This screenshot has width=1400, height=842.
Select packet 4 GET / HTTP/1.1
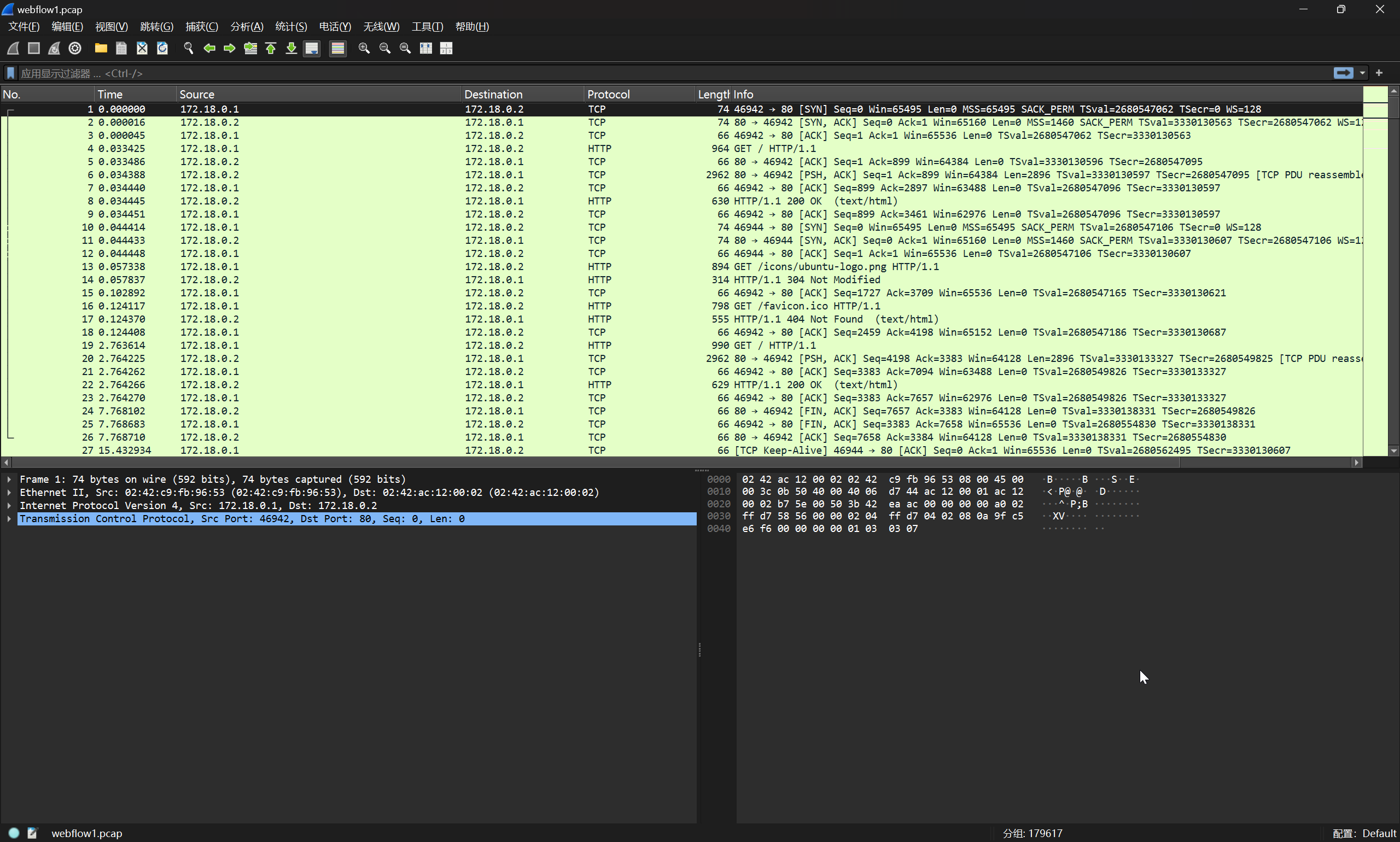point(681,149)
